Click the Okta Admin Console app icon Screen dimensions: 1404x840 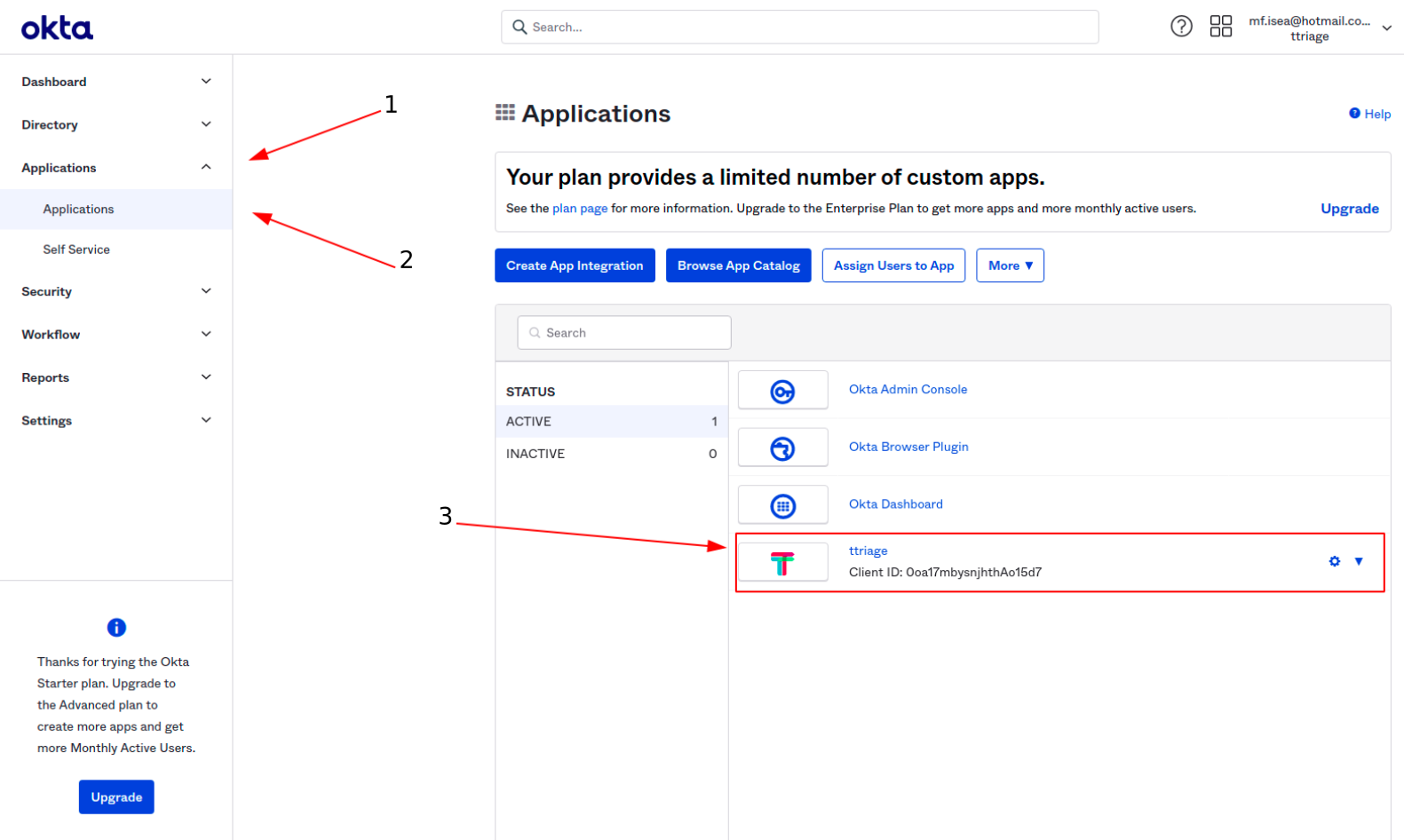click(782, 391)
